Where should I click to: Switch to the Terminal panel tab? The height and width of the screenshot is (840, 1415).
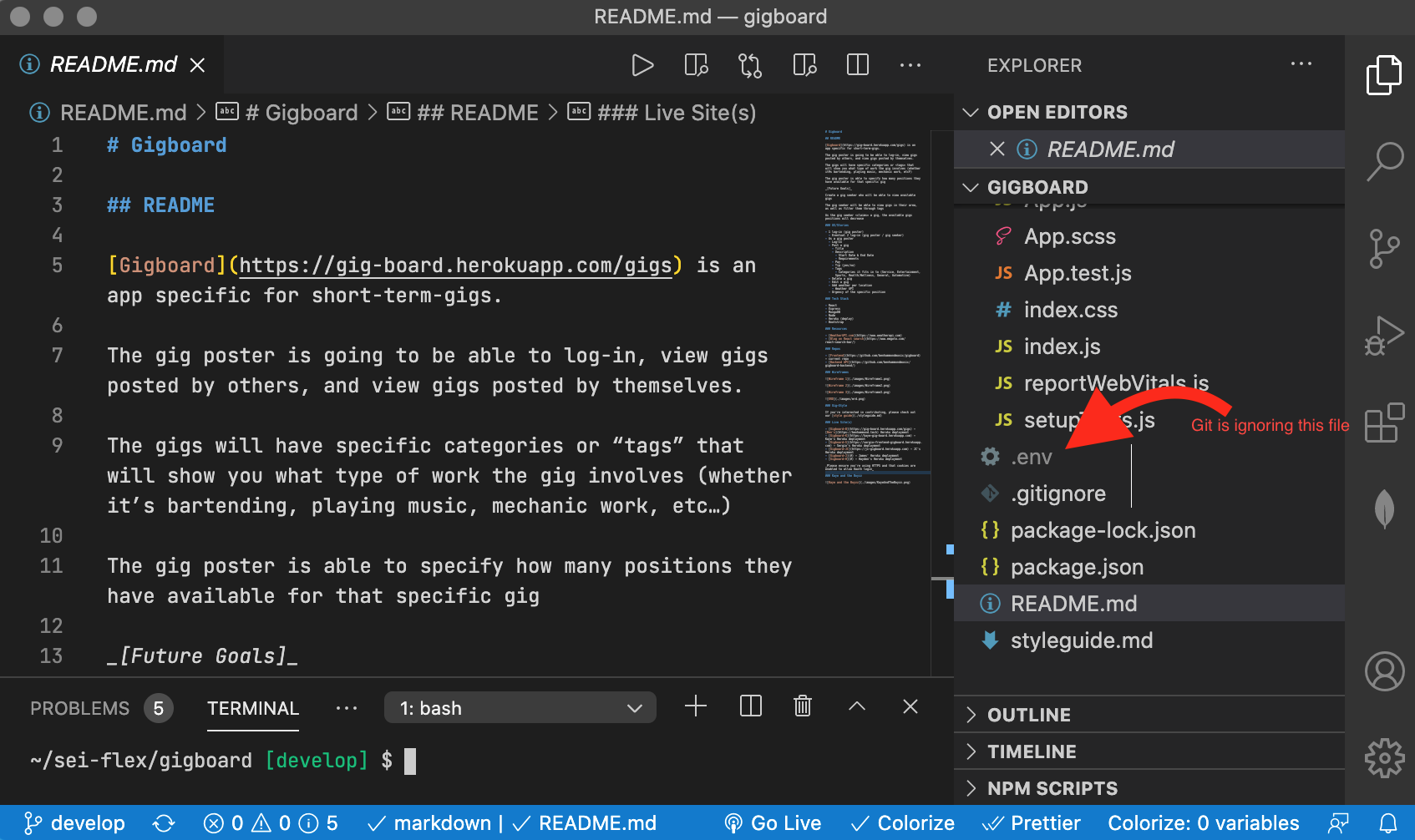pyautogui.click(x=253, y=708)
